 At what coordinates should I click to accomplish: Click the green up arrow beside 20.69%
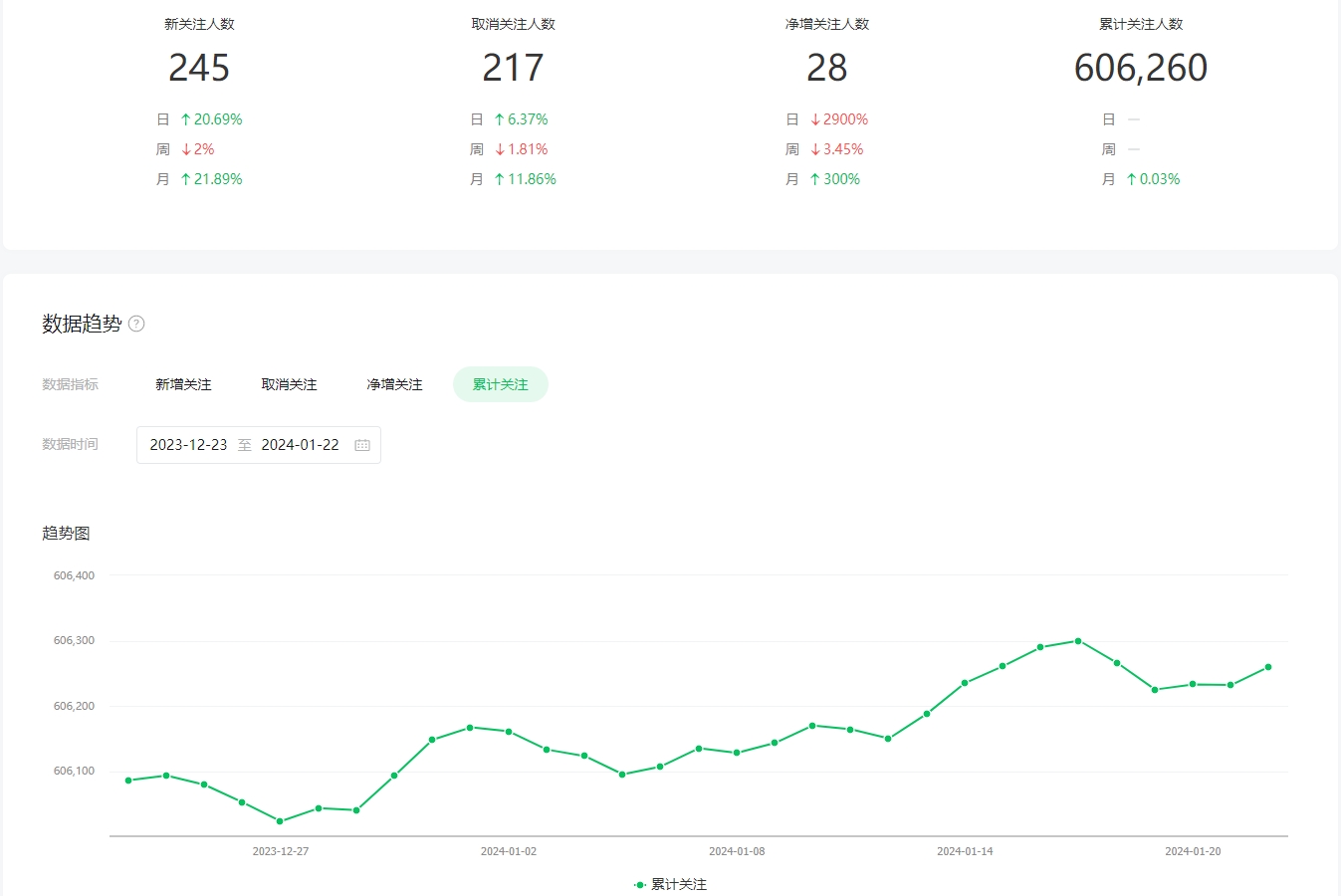pyautogui.click(x=185, y=119)
